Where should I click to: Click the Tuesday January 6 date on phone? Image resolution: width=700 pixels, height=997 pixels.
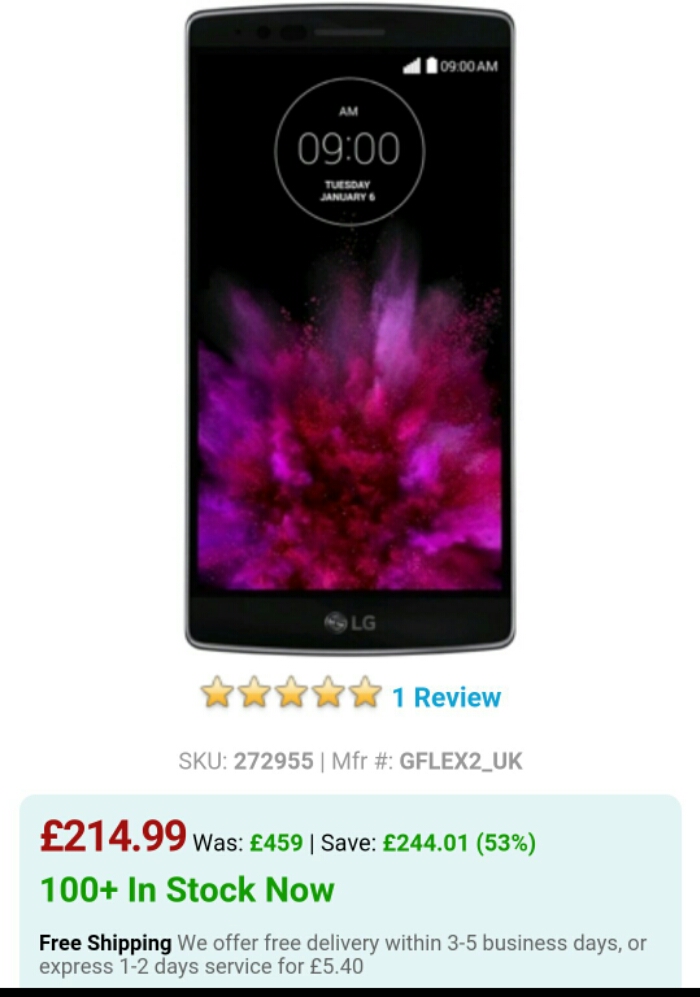coord(348,191)
